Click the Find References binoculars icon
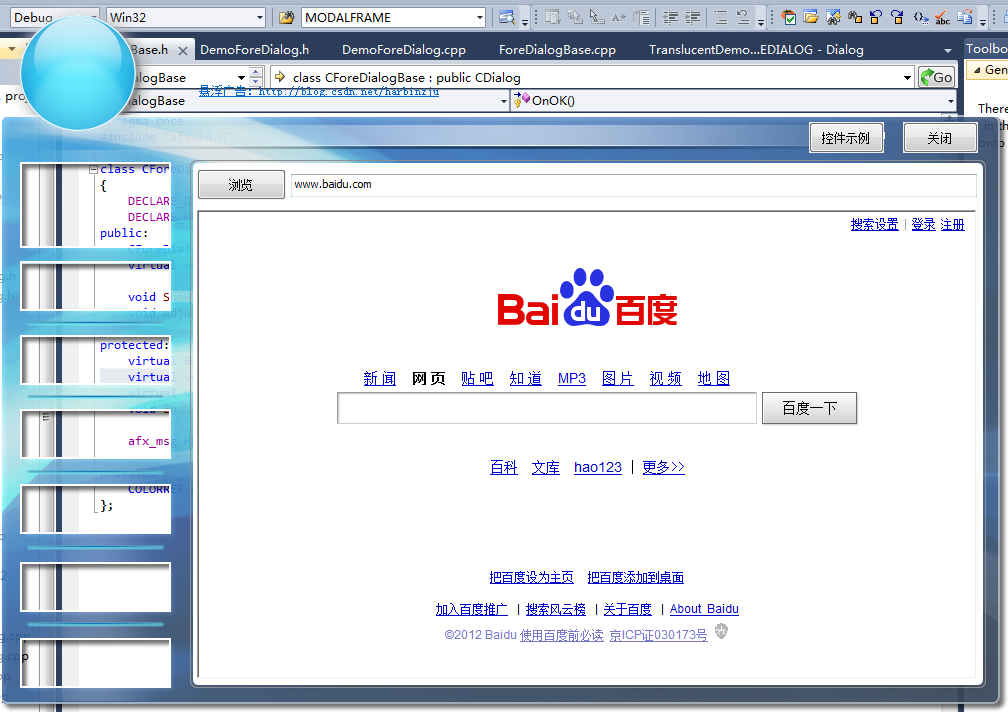 [855, 18]
